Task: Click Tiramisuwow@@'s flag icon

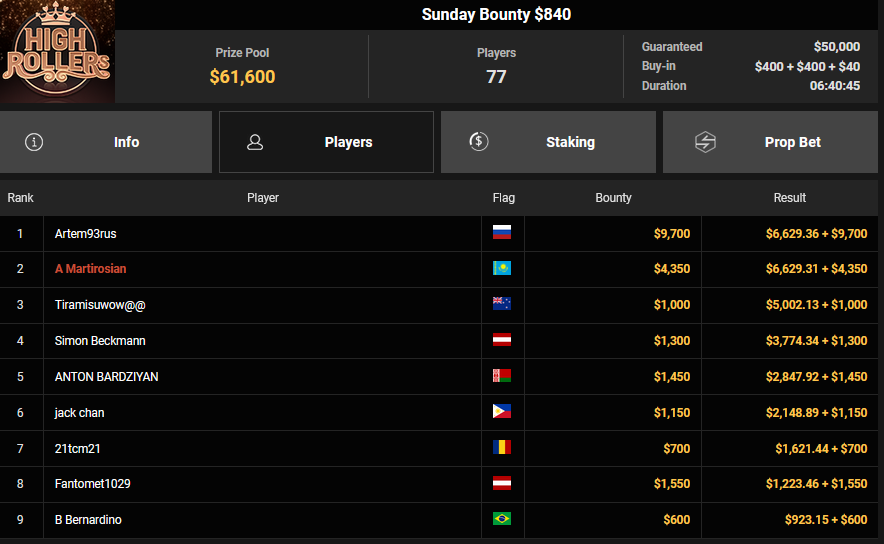Action: (x=502, y=305)
